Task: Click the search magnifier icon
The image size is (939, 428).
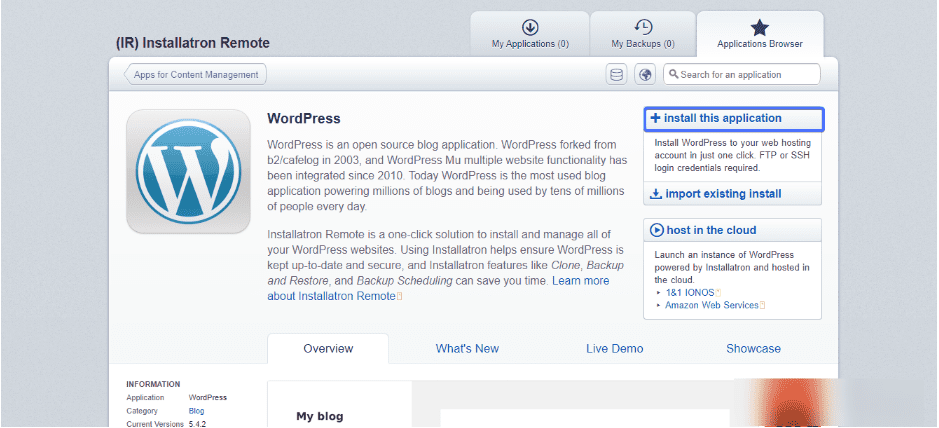Action: (674, 74)
